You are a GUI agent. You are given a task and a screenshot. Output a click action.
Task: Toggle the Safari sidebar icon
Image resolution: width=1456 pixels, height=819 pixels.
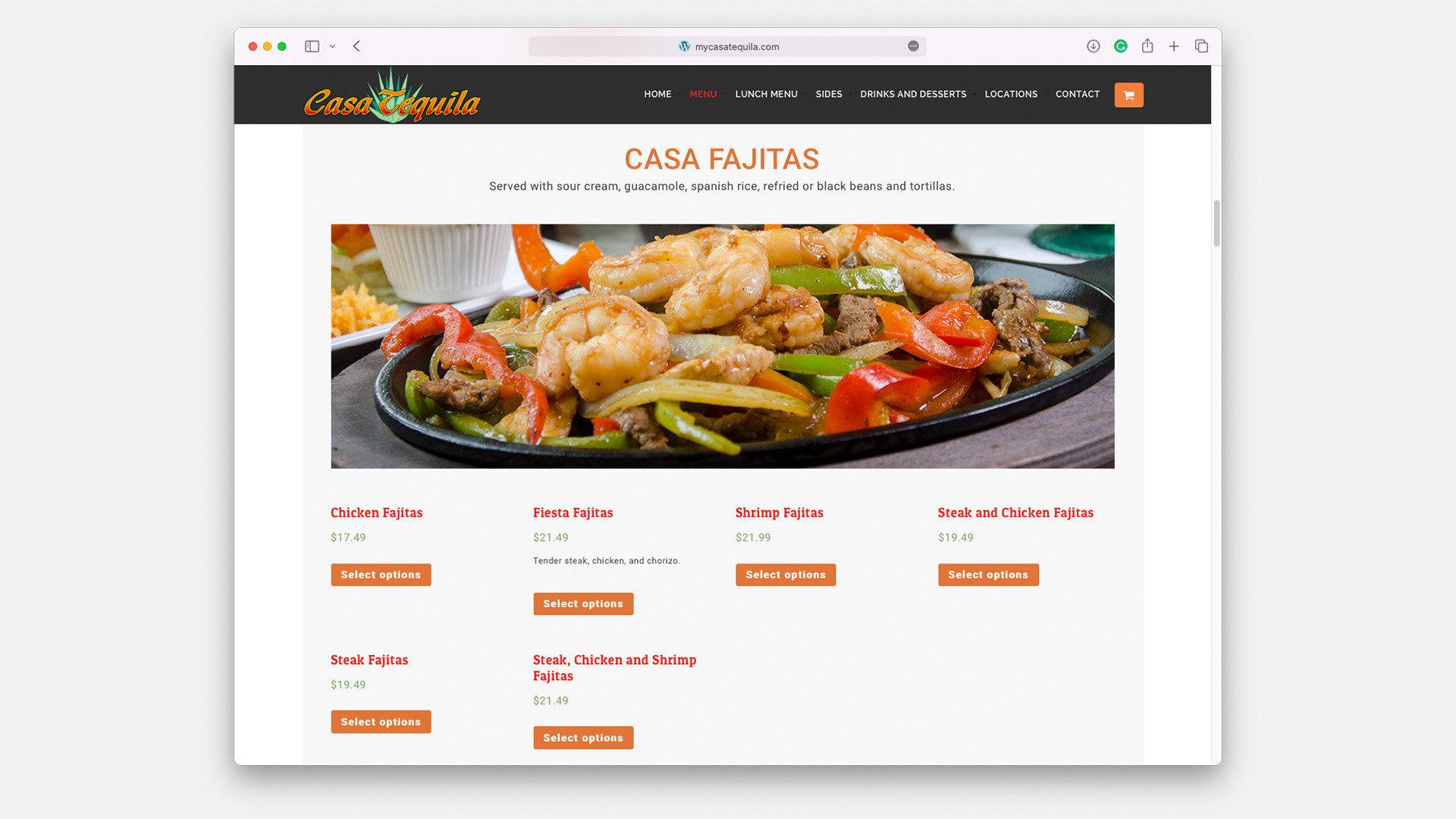(x=312, y=46)
